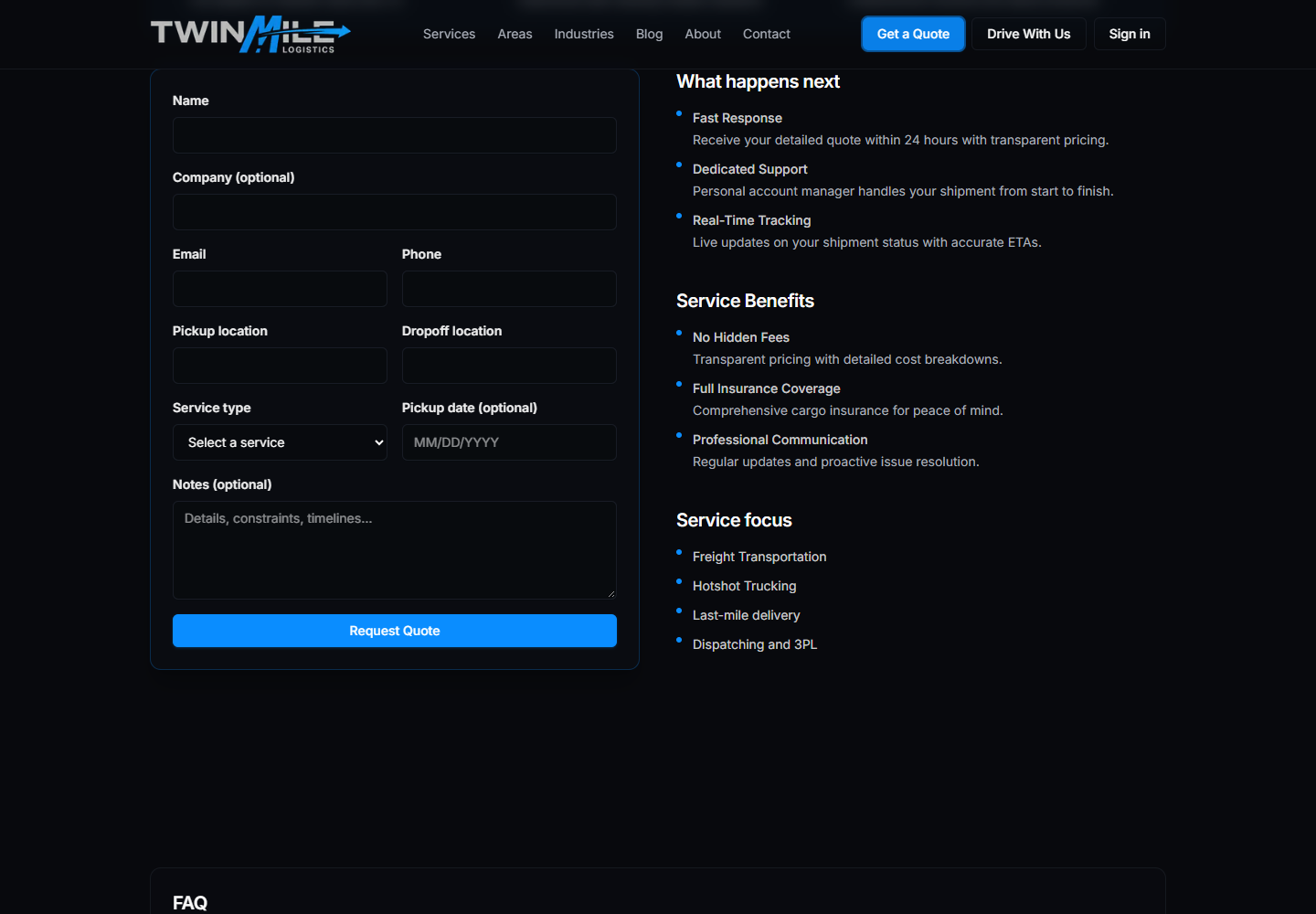
Task: Click the 'Dispatching and 3PL' list item
Action: (755, 644)
